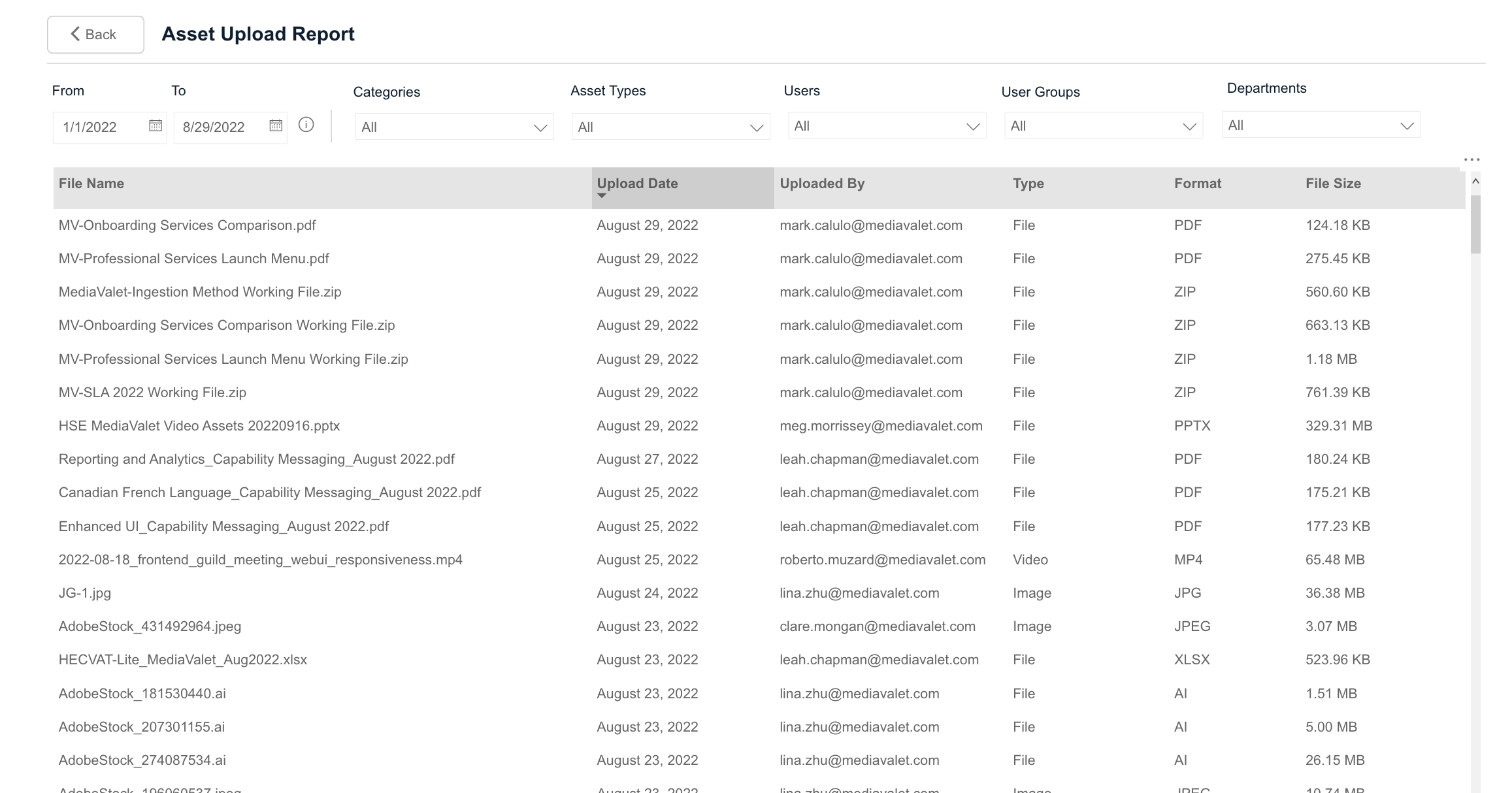The height and width of the screenshot is (793, 1512).
Task: Click roberto.muzard@mediavalet.com uploader cell
Action: (x=883, y=560)
